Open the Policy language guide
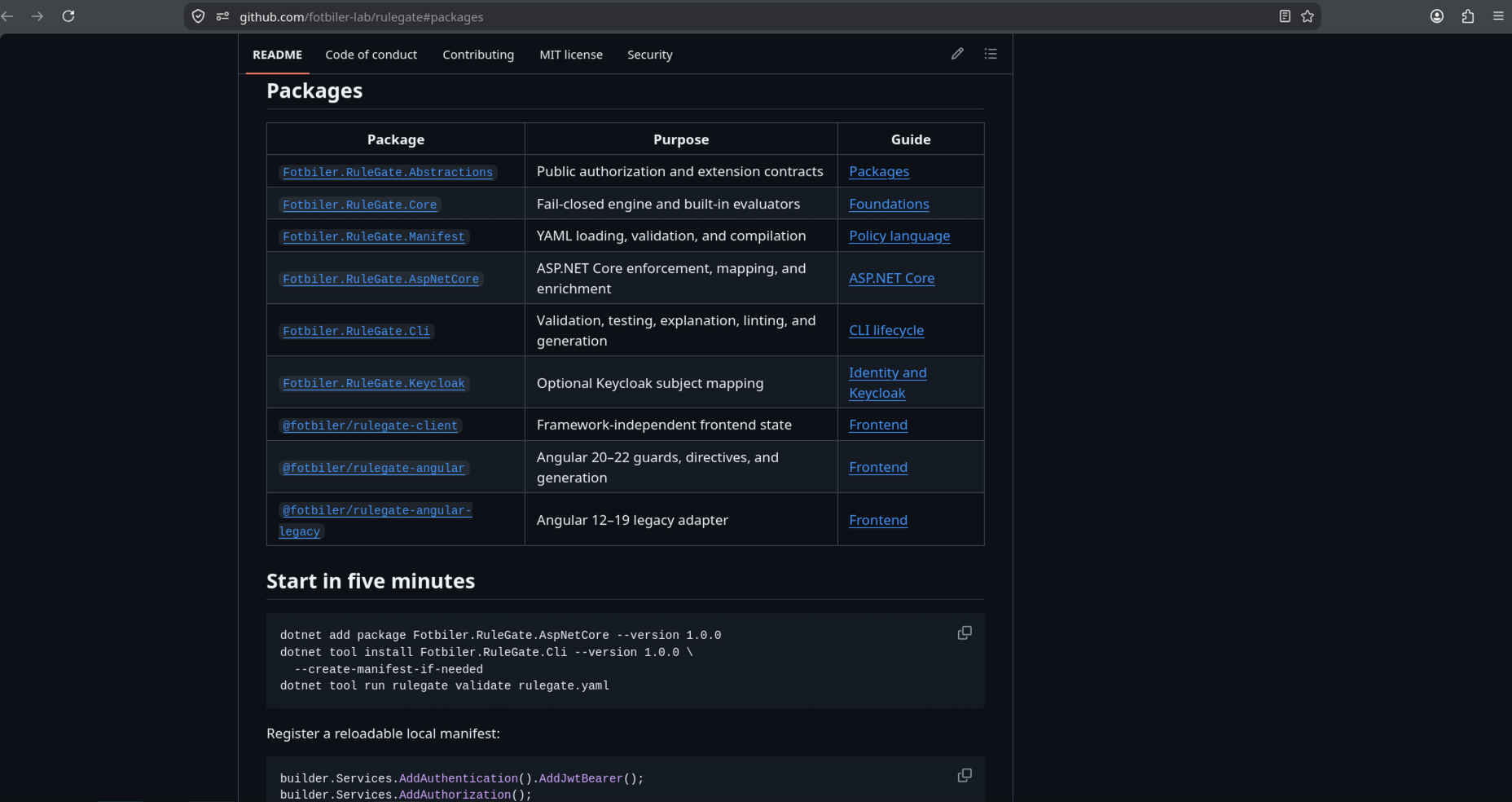The height and width of the screenshot is (802, 1512). (899, 236)
